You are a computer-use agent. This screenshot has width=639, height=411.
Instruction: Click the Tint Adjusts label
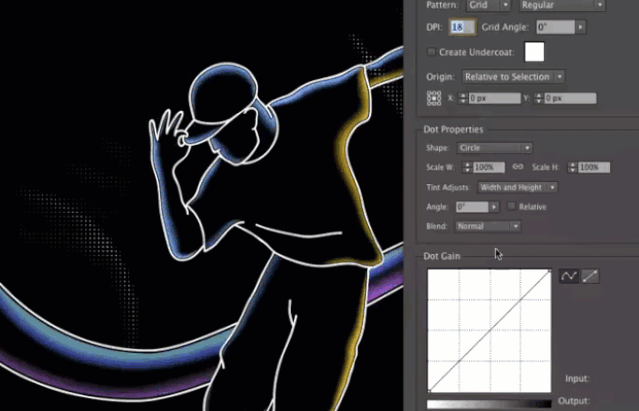pyautogui.click(x=448, y=187)
